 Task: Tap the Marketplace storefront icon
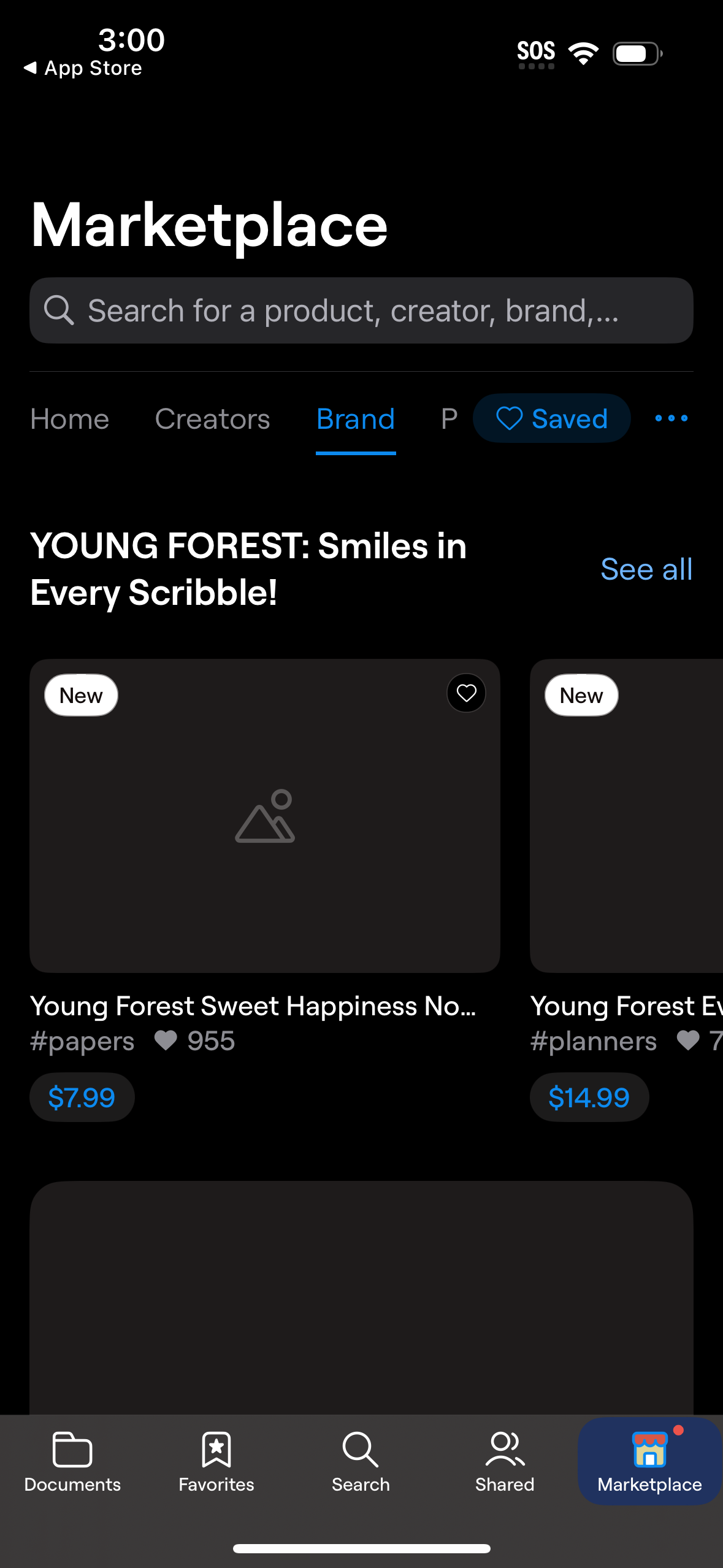pos(649,1449)
